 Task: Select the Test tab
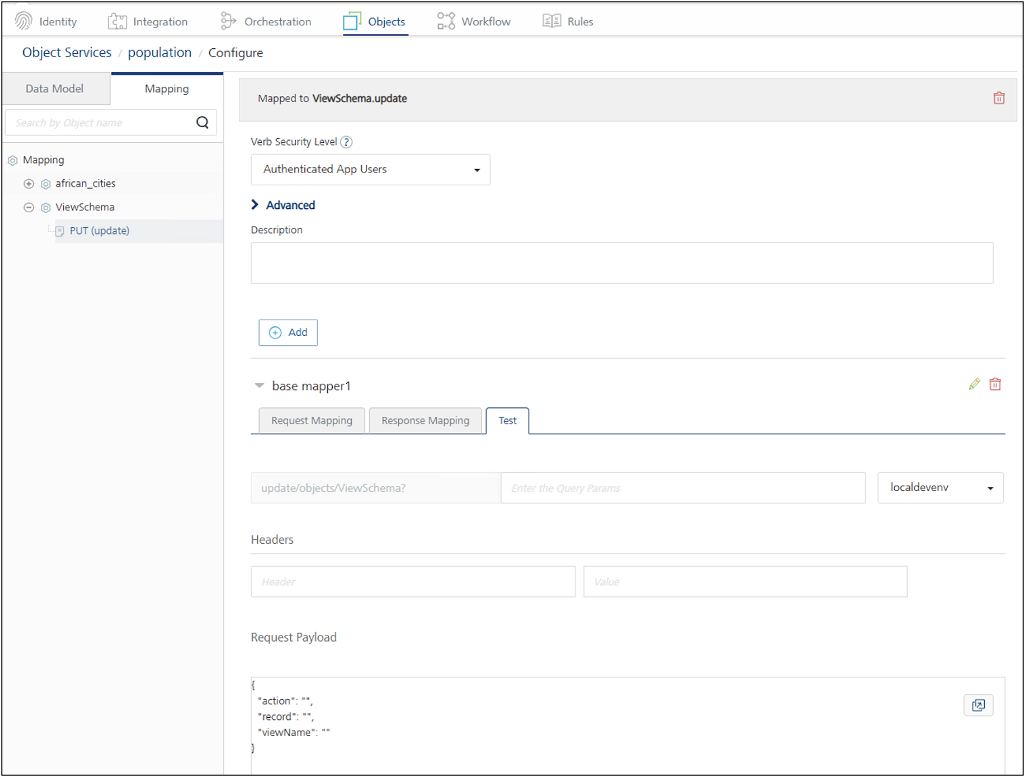point(507,420)
